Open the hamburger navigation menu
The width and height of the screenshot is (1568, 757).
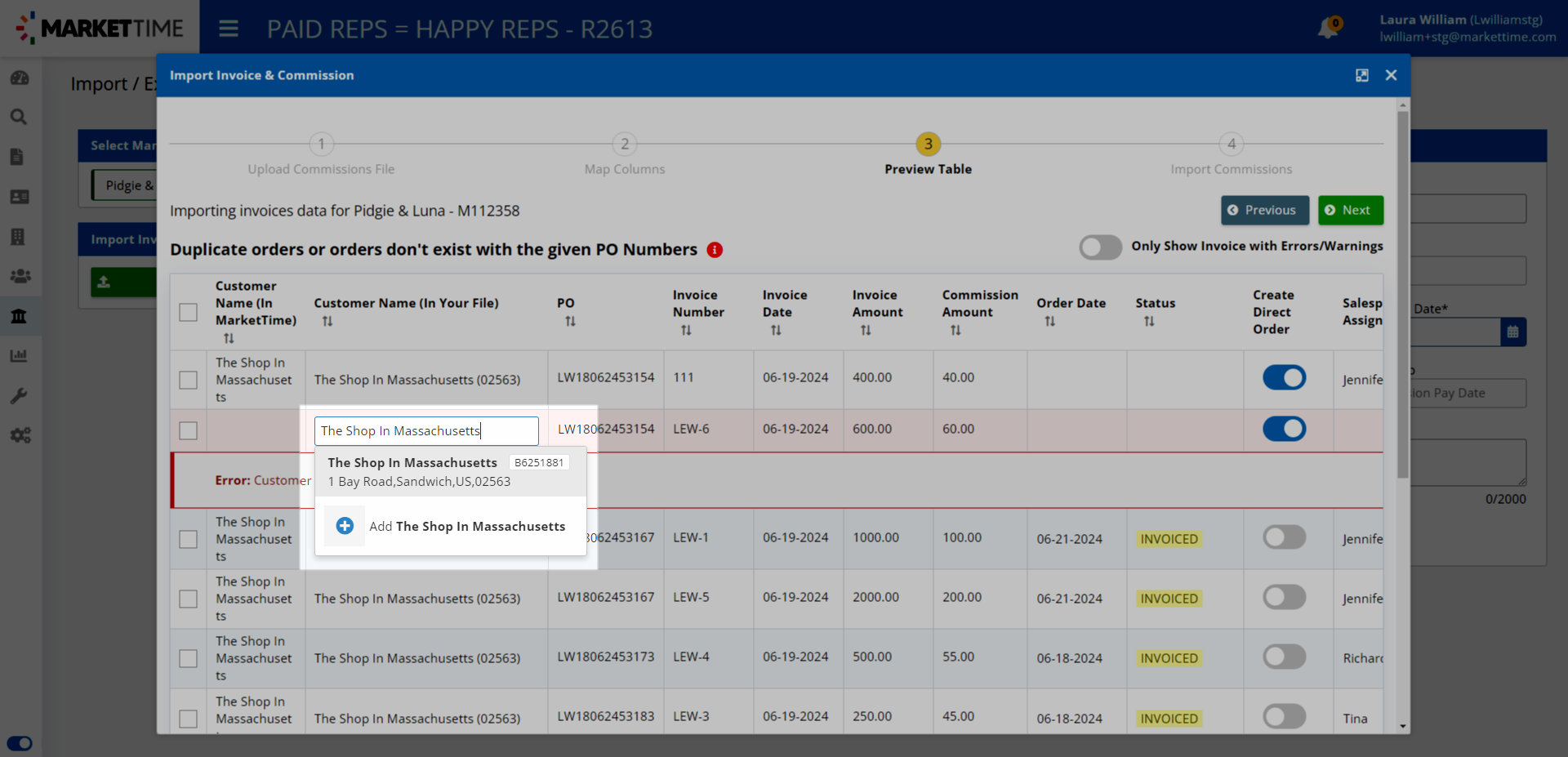(x=229, y=29)
